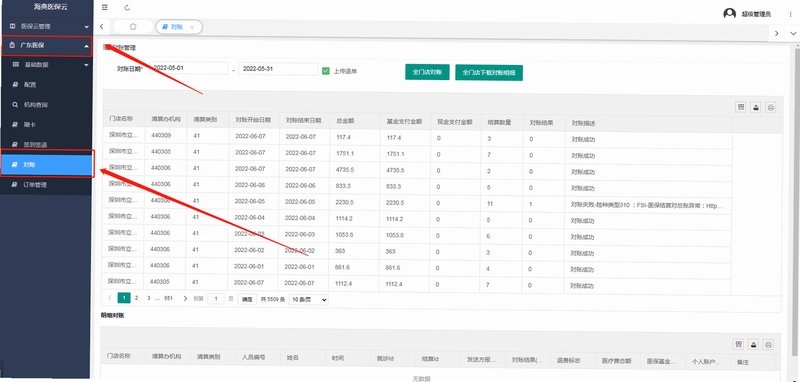This screenshot has width=800, height=382.
Task: Click the 确定 page jump button
Action: pyautogui.click(x=247, y=299)
